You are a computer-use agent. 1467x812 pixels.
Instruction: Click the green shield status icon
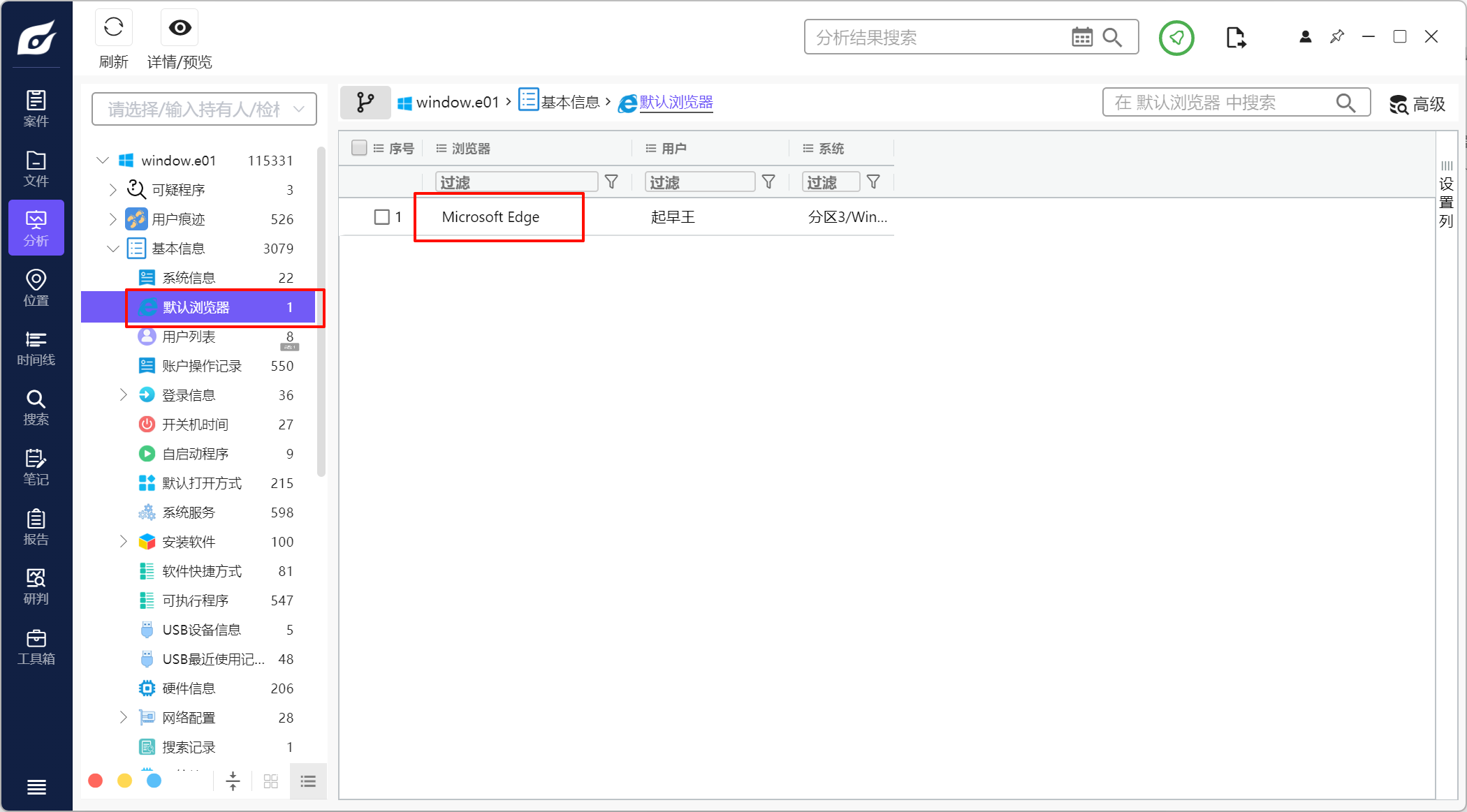pyautogui.click(x=1176, y=38)
